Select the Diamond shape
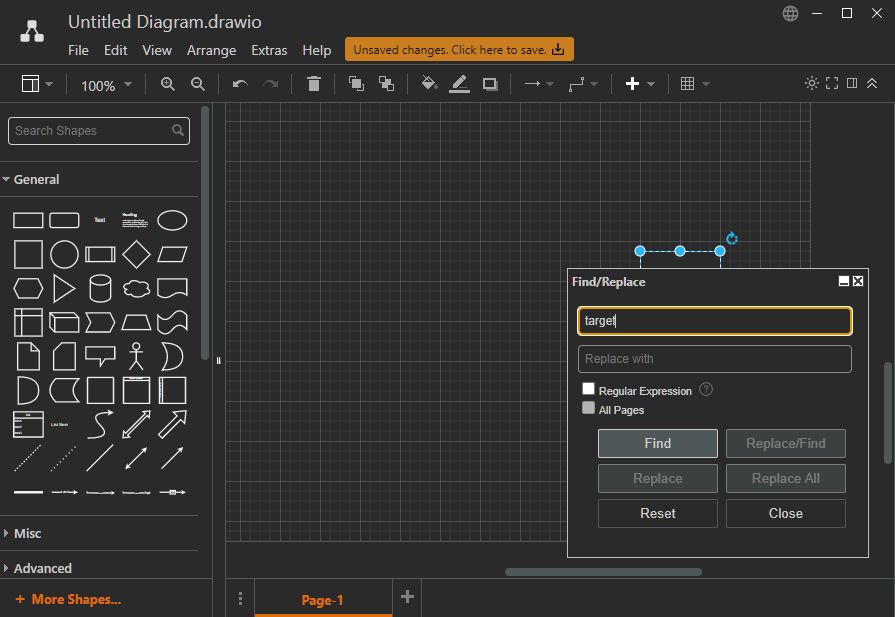The height and width of the screenshot is (617, 895). (x=136, y=254)
